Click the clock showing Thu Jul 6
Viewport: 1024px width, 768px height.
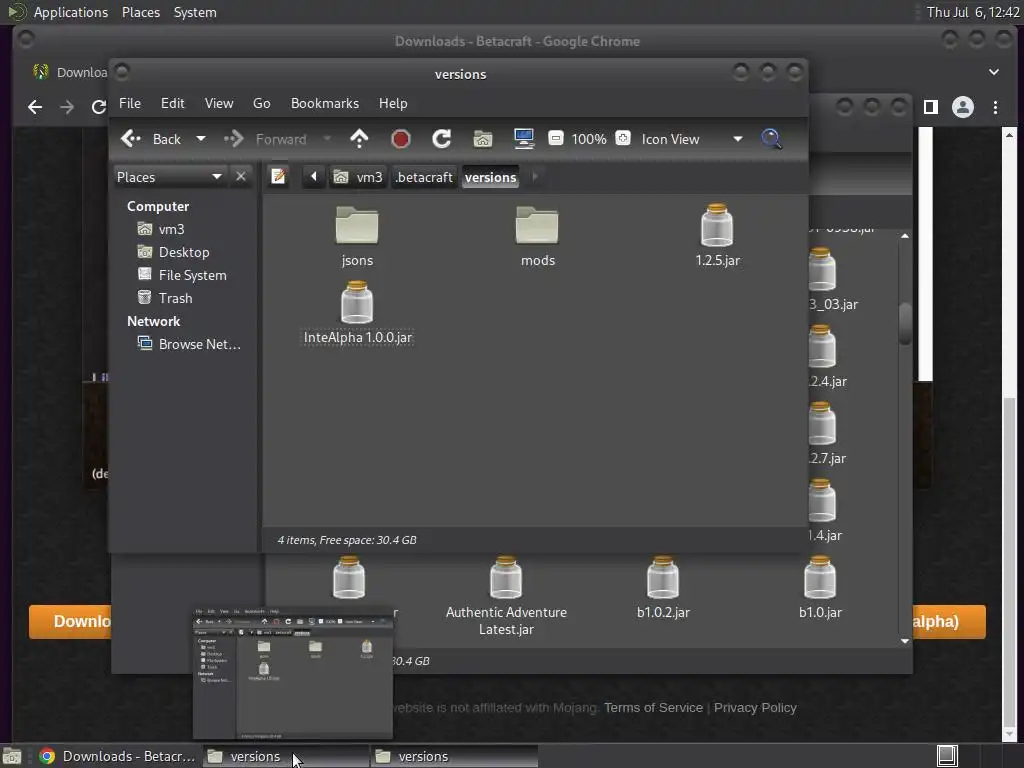click(972, 12)
